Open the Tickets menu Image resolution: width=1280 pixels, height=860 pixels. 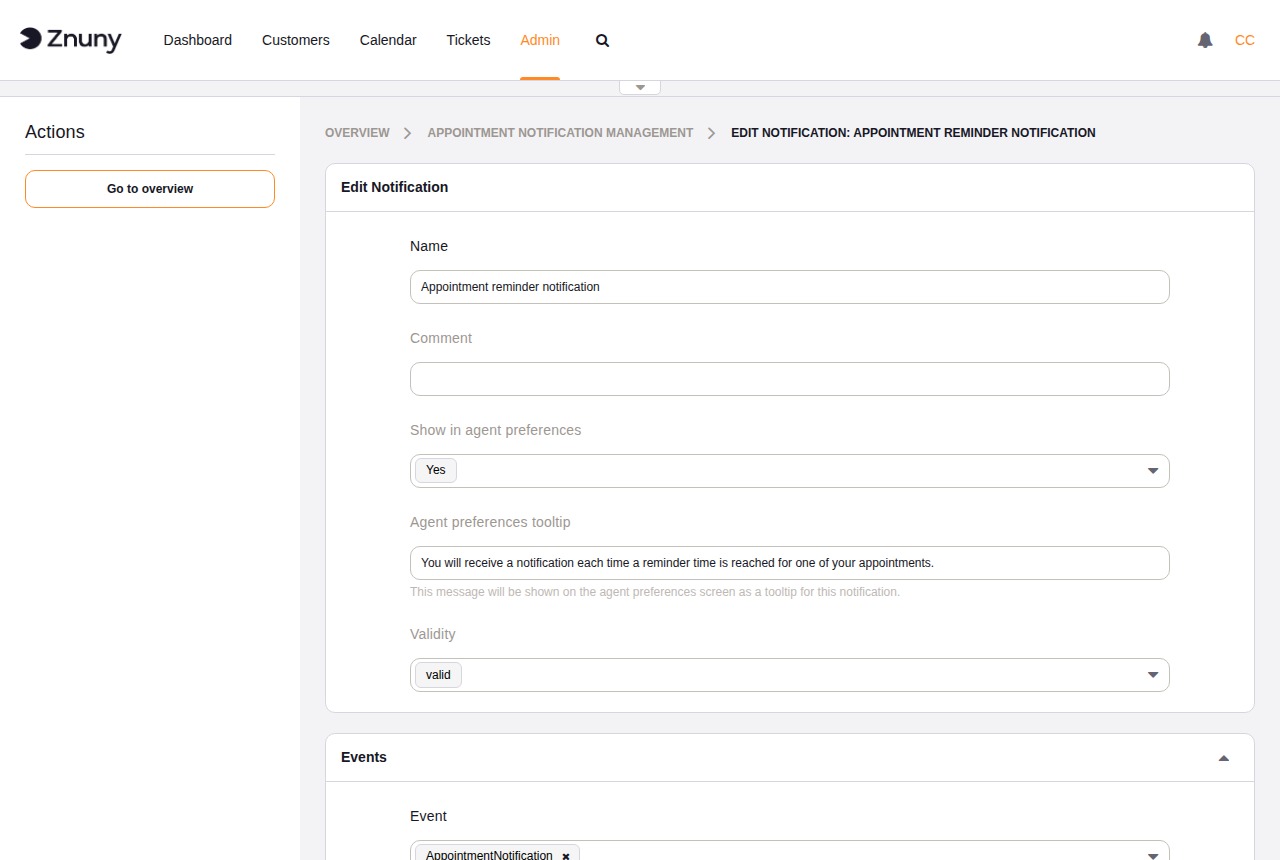click(468, 40)
